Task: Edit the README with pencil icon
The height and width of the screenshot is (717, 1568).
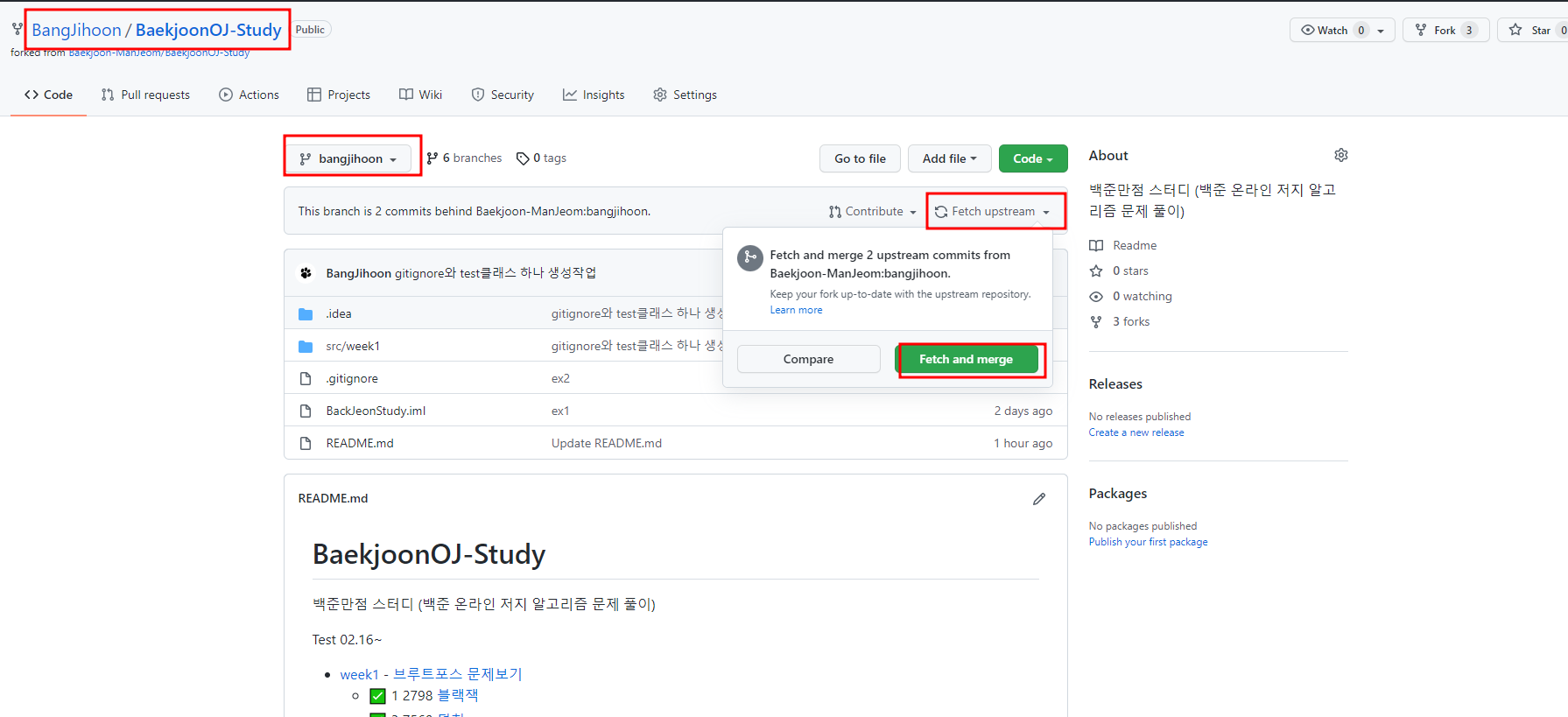Action: pos(1039,499)
